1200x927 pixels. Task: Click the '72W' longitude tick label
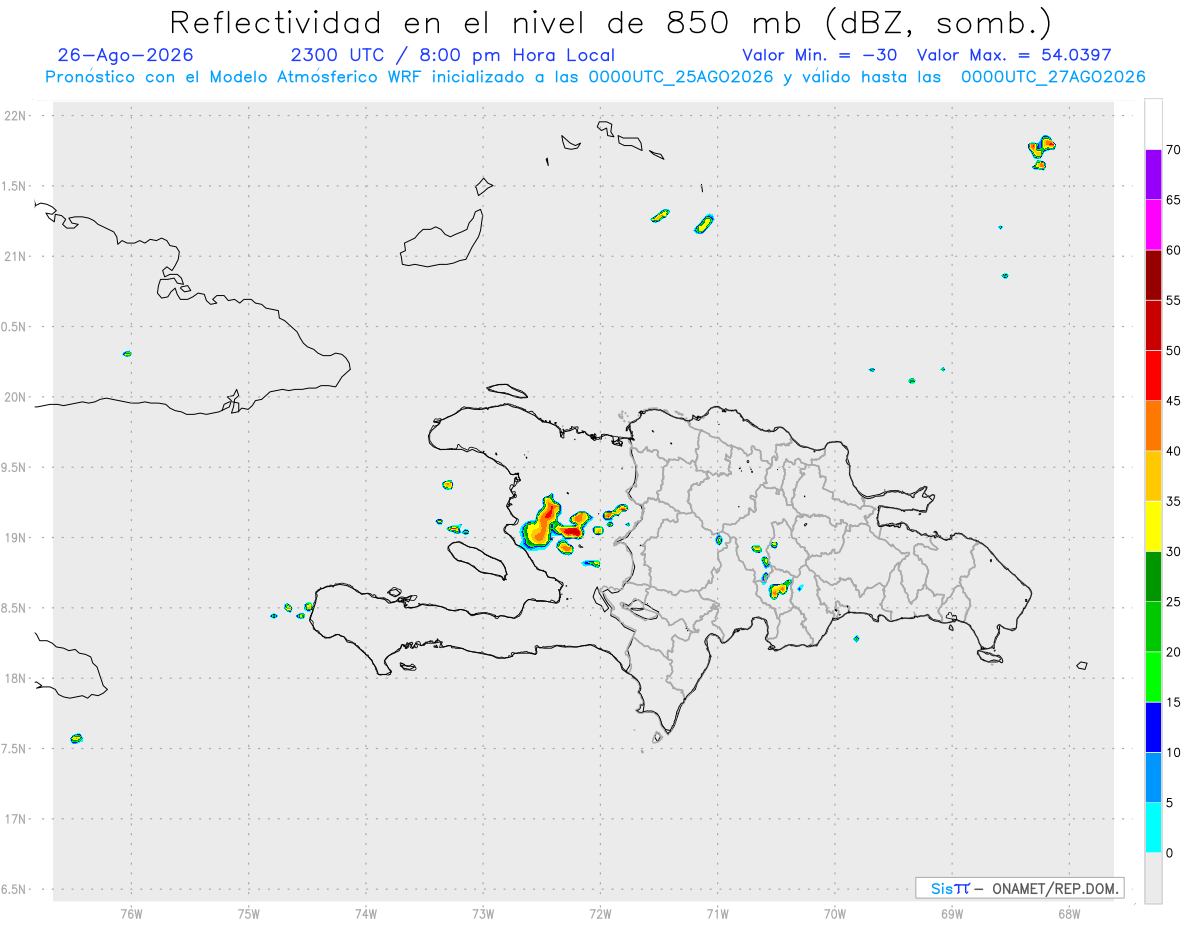pos(600,913)
